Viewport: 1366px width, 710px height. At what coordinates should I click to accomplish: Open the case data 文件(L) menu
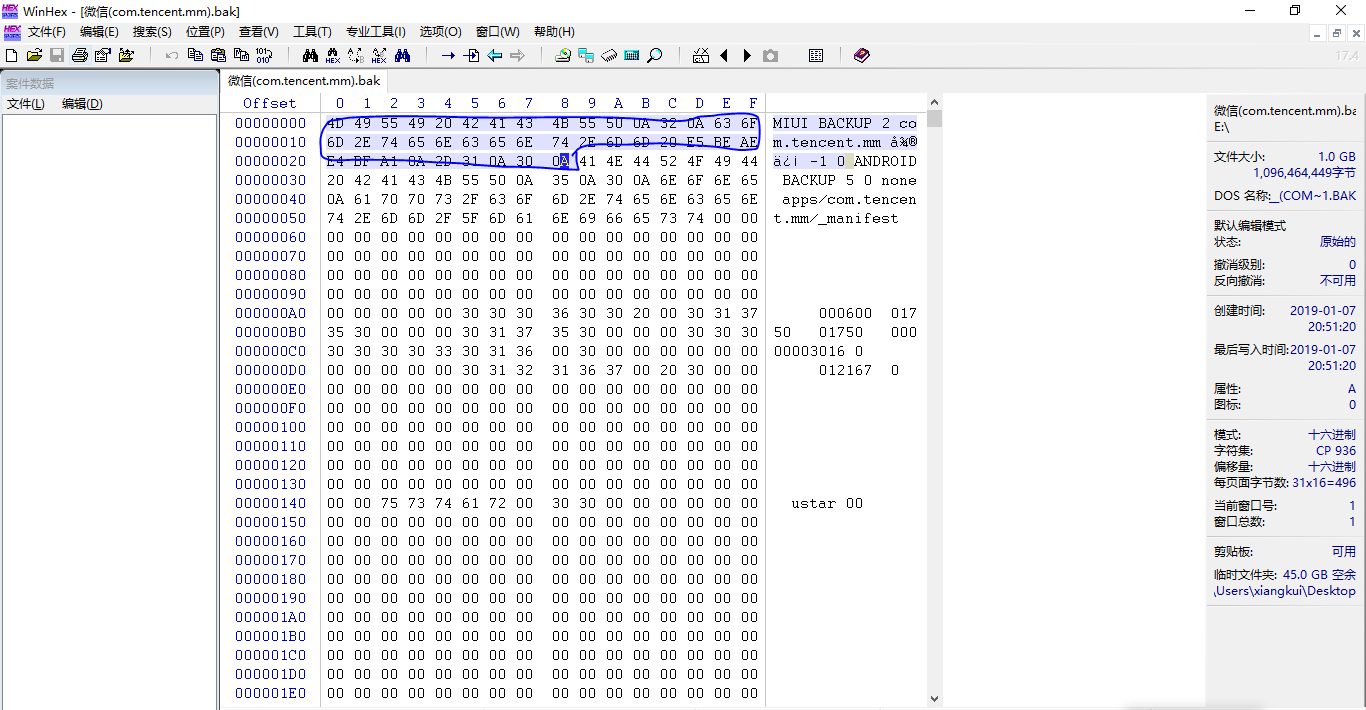tap(26, 104)
